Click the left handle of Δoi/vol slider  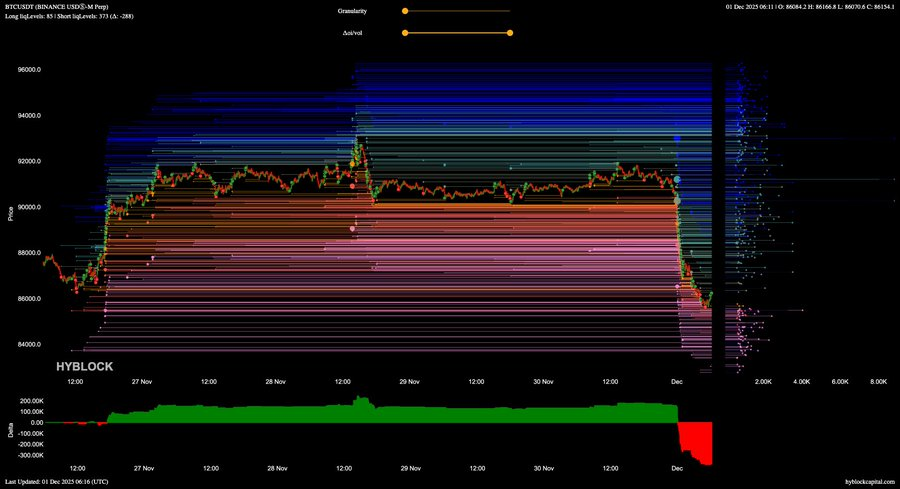tap(405, 33)
